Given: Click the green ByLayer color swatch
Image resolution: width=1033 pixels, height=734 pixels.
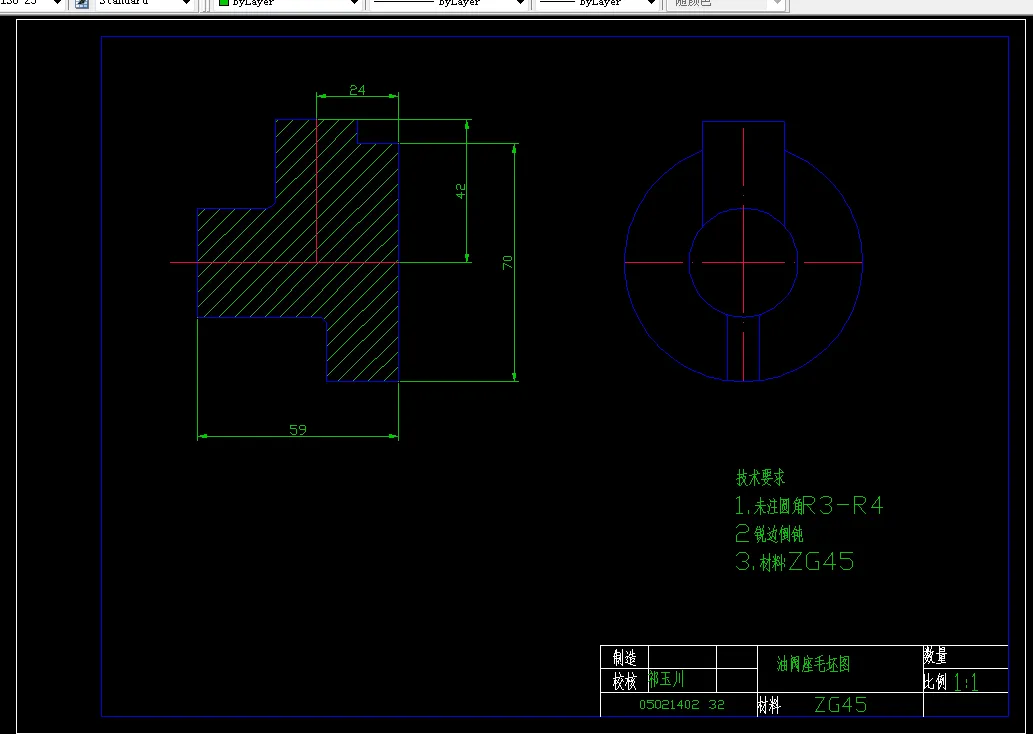Looking at the screenshot, I should tap(224, 3).
